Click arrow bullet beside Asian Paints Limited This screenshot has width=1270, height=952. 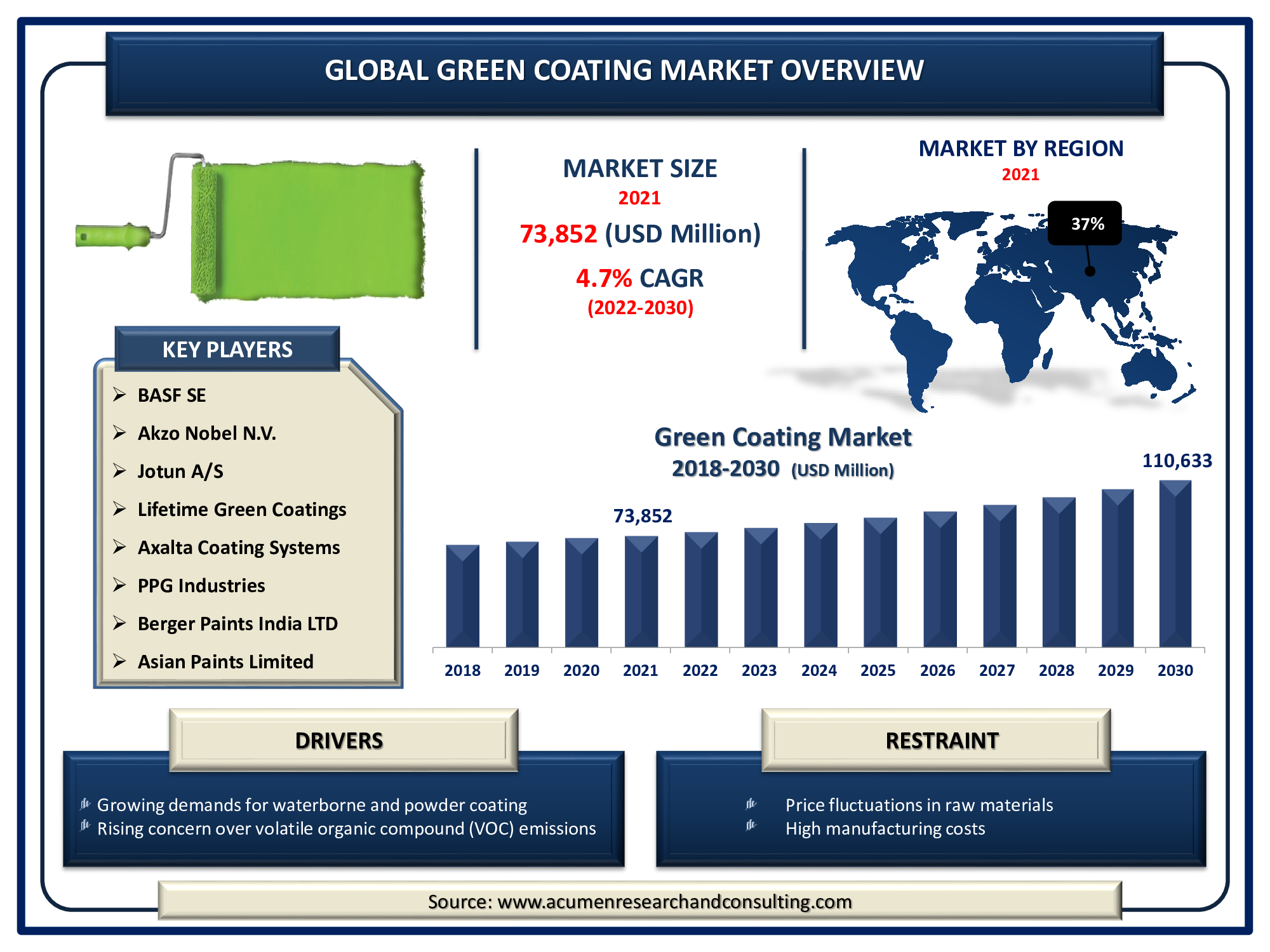click(x=119, y=661)
